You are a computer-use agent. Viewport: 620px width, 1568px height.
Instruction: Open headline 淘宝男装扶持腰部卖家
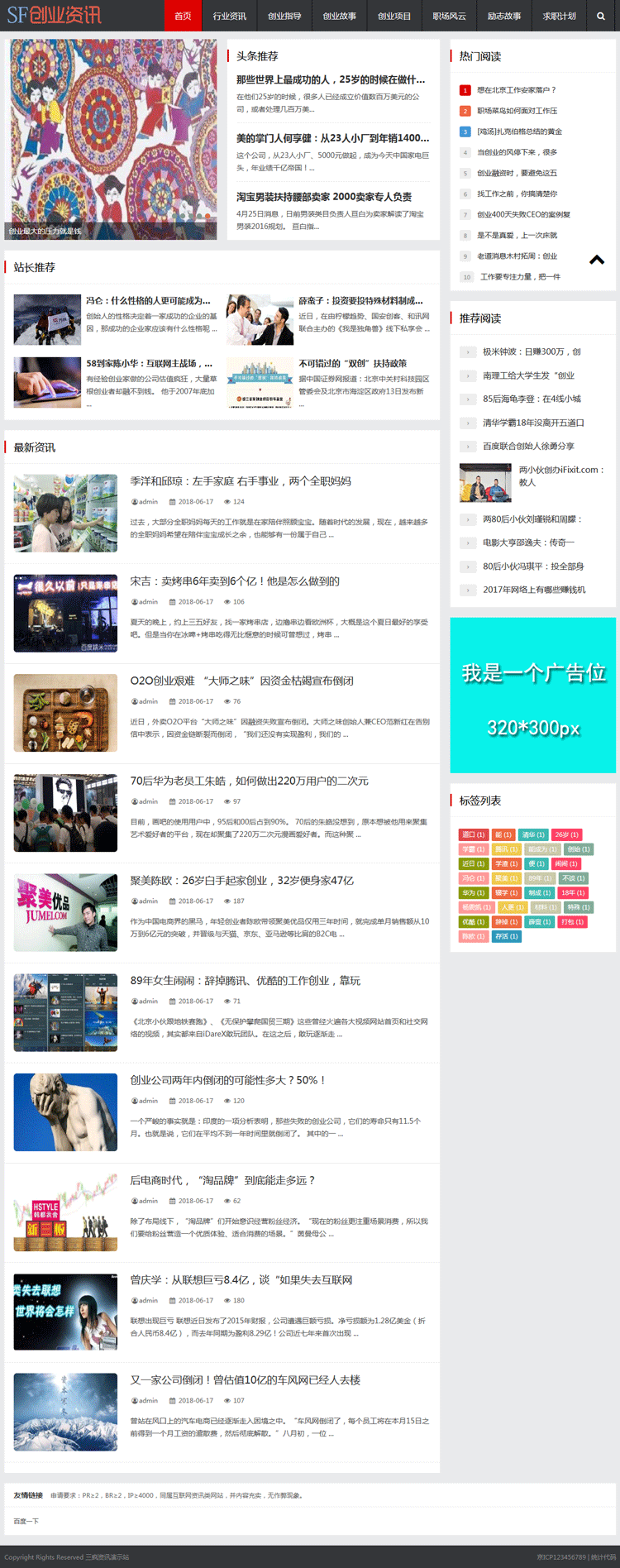[324, 197]
